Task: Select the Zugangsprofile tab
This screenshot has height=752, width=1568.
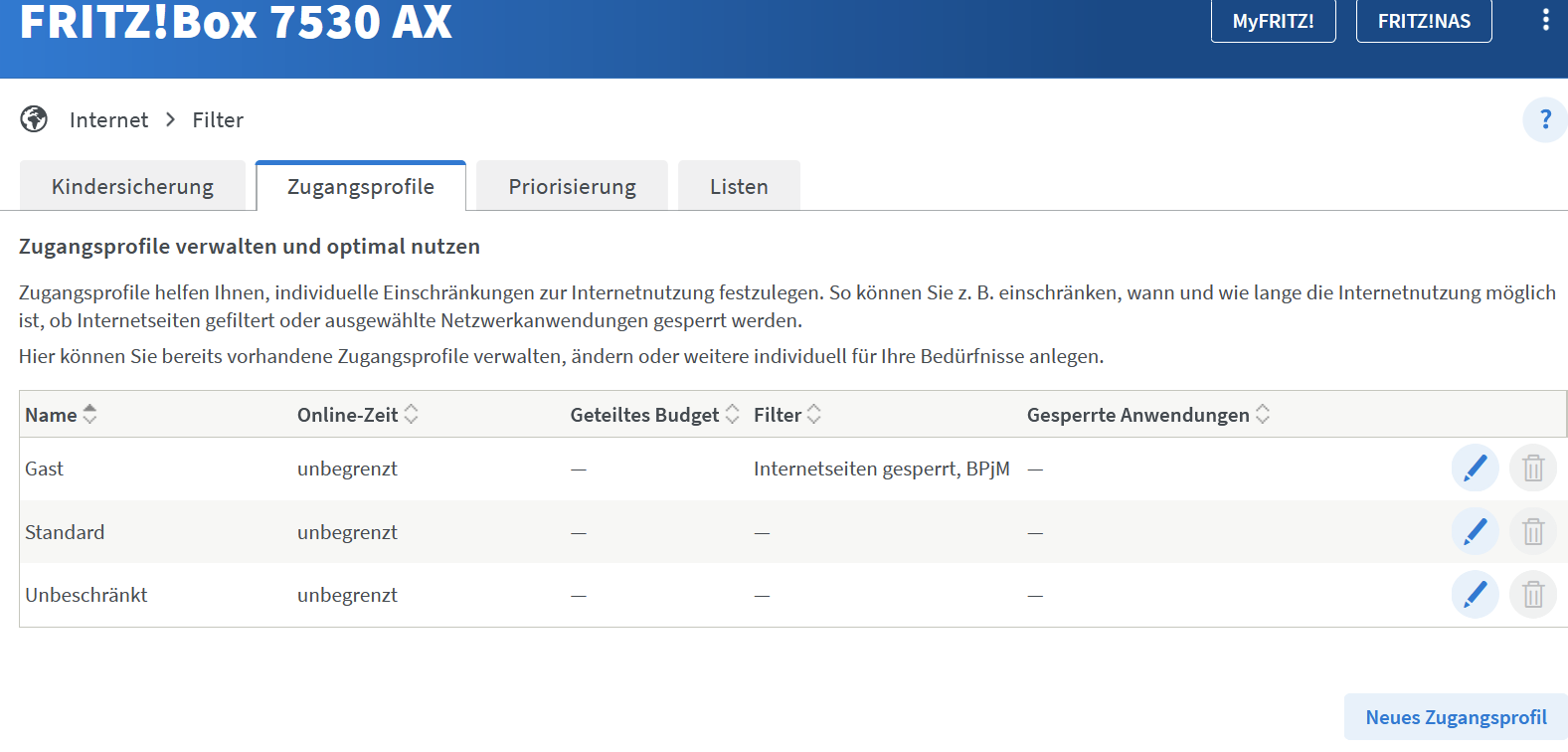Action: 361,186
